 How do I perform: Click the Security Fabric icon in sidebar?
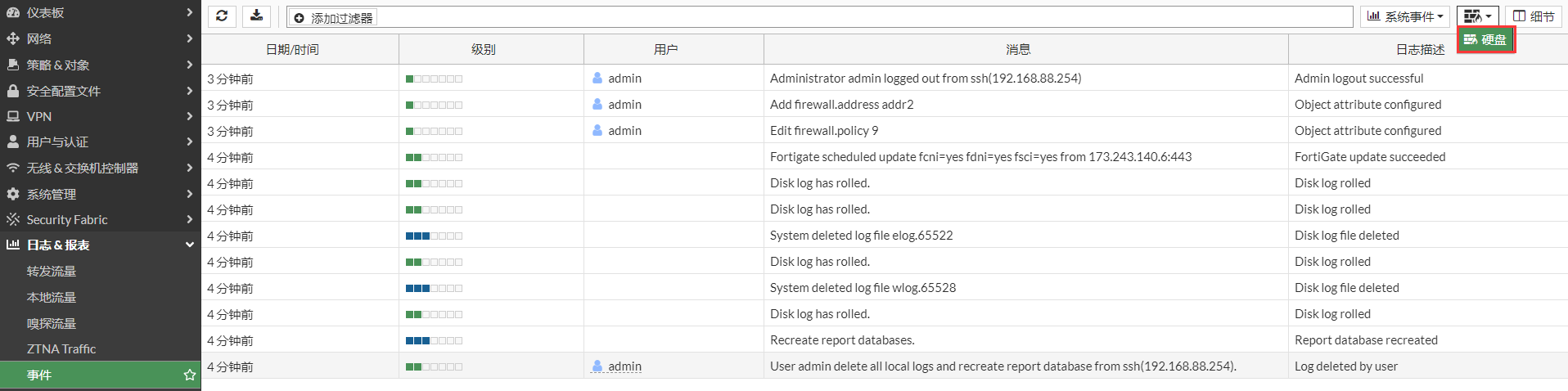(13, 219)
